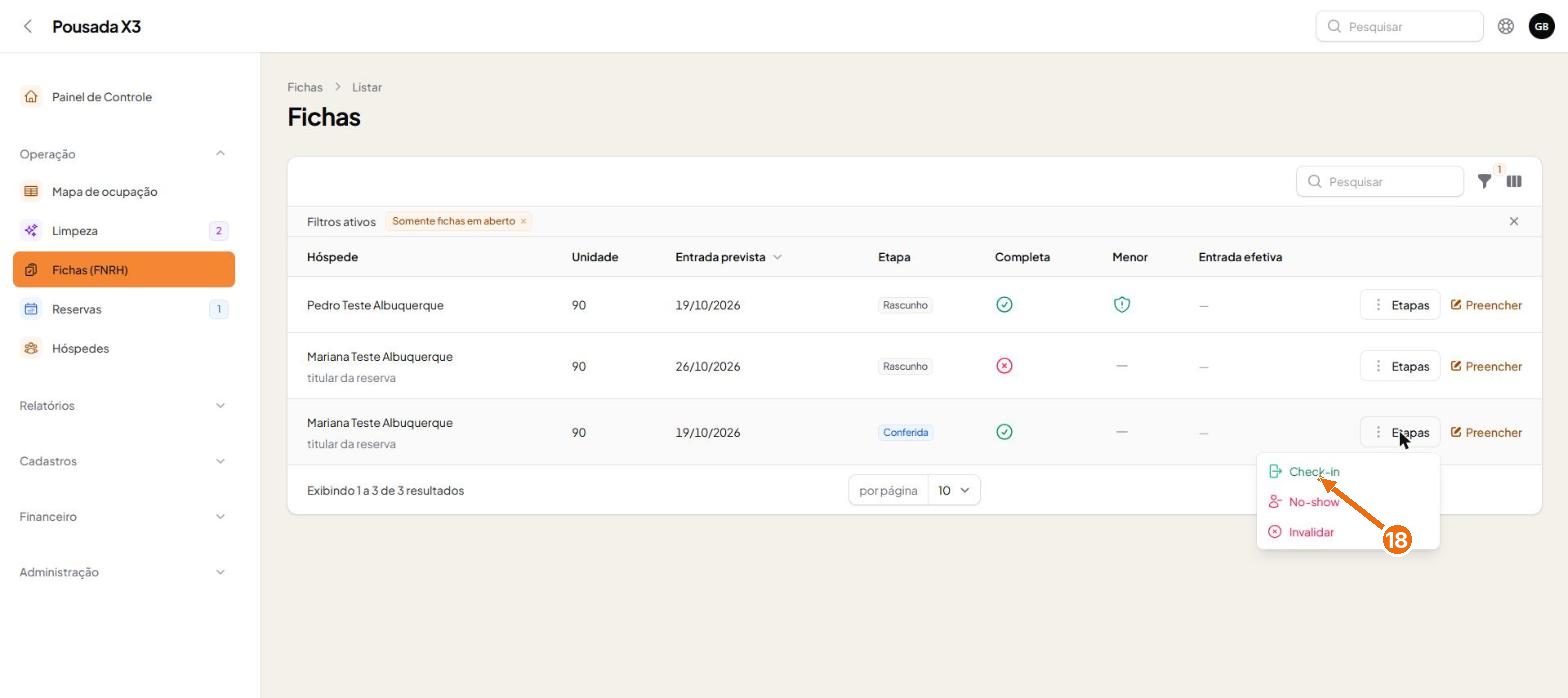The height and width of the screenshot is (698, 1568).
Task: Expand the Relatórios sidebar section
Action: 220,406
